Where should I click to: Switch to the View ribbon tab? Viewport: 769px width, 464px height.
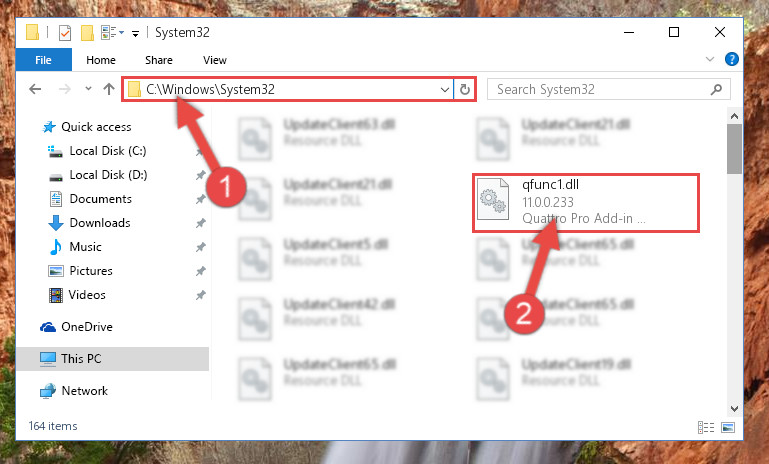[215, 60]
